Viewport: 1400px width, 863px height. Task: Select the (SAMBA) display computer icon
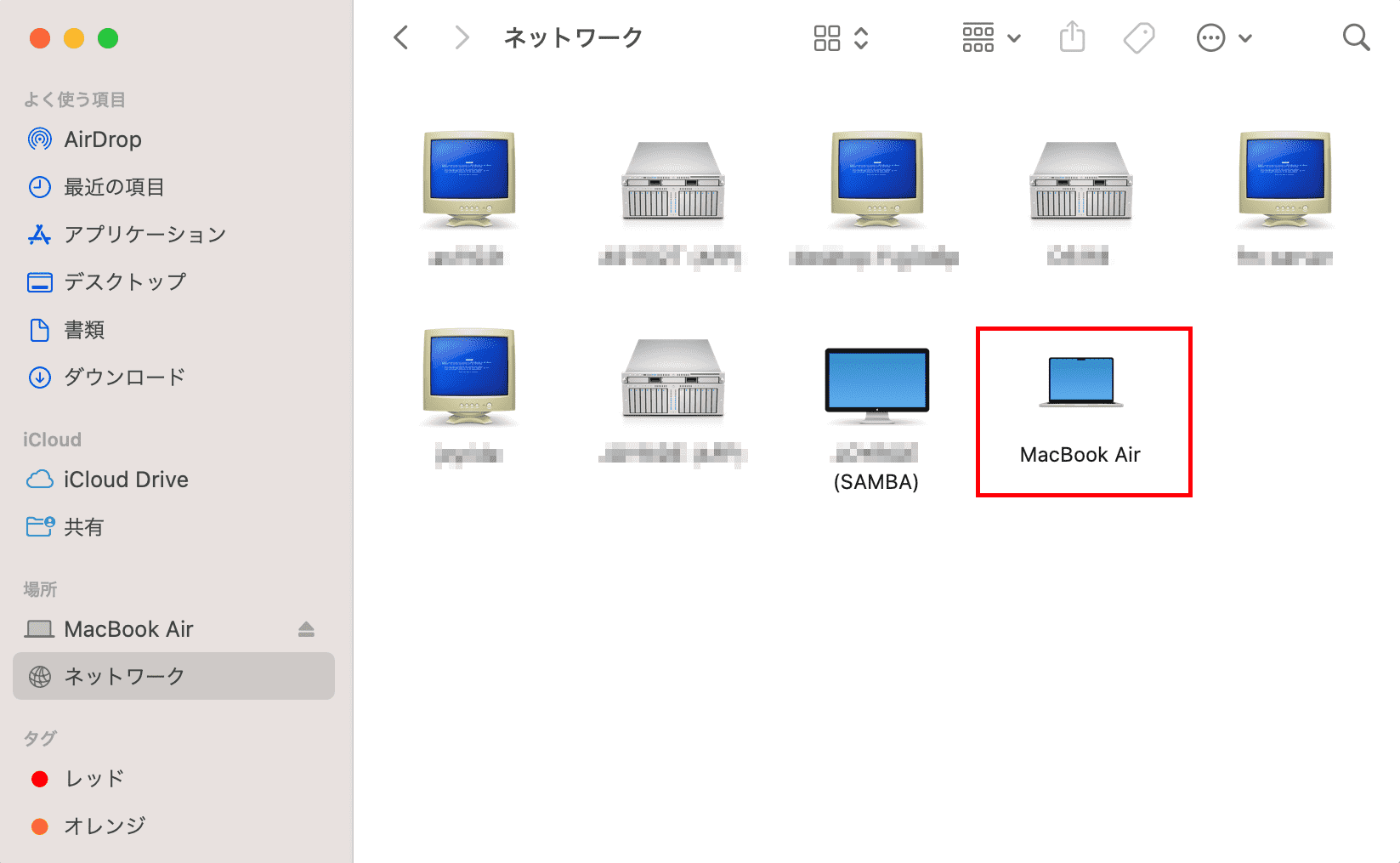pos(876,385)
